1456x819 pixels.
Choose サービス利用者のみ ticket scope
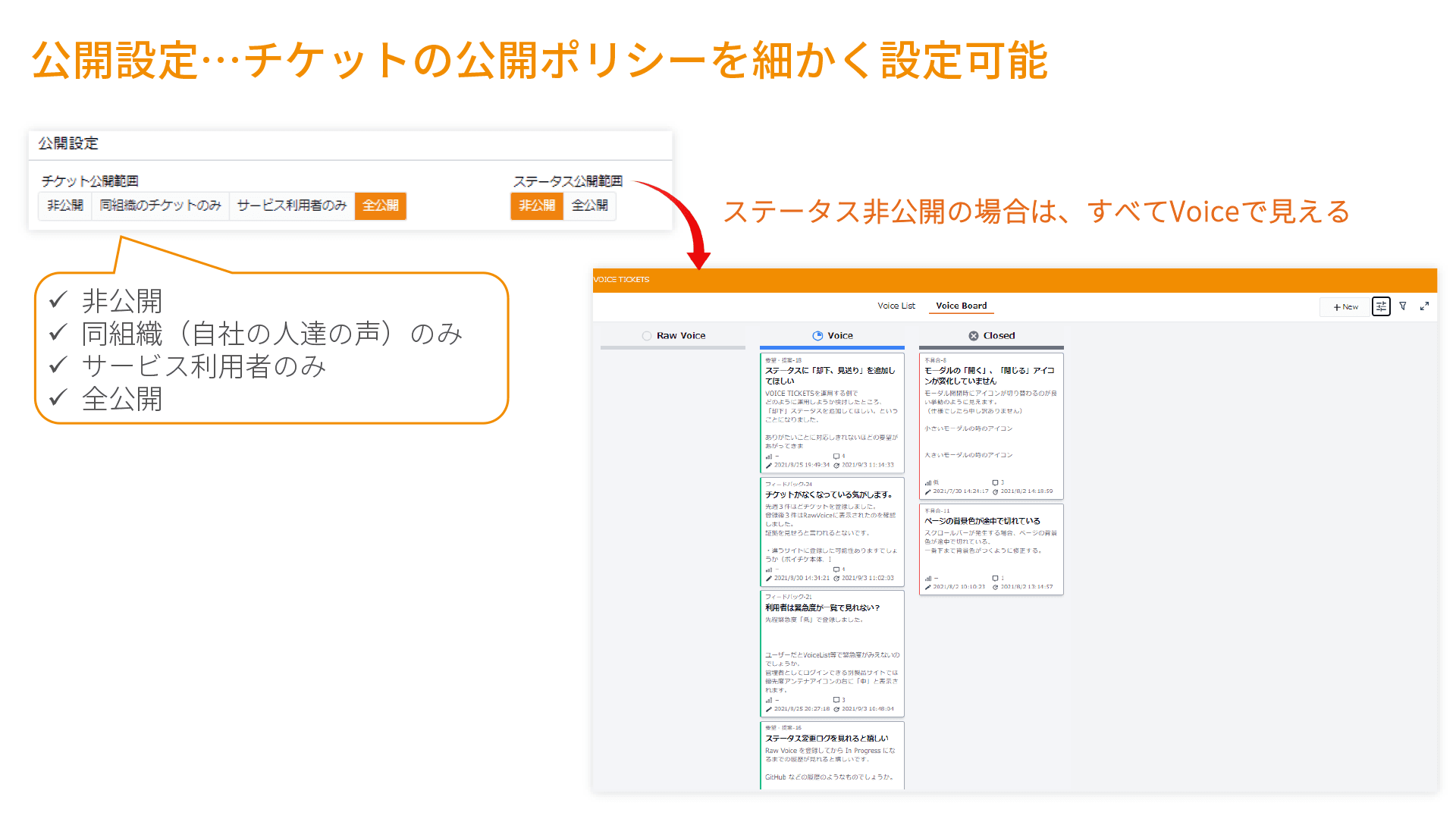point(291,206)
